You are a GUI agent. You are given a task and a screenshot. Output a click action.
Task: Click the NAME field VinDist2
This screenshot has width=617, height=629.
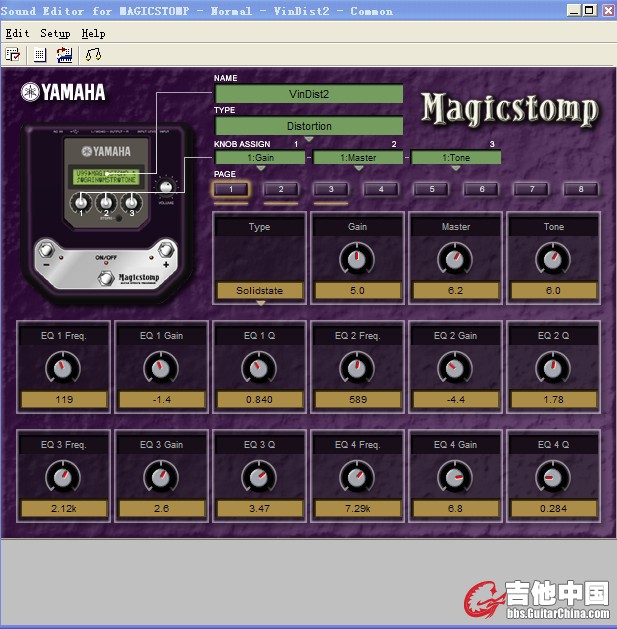pos(309,94)
